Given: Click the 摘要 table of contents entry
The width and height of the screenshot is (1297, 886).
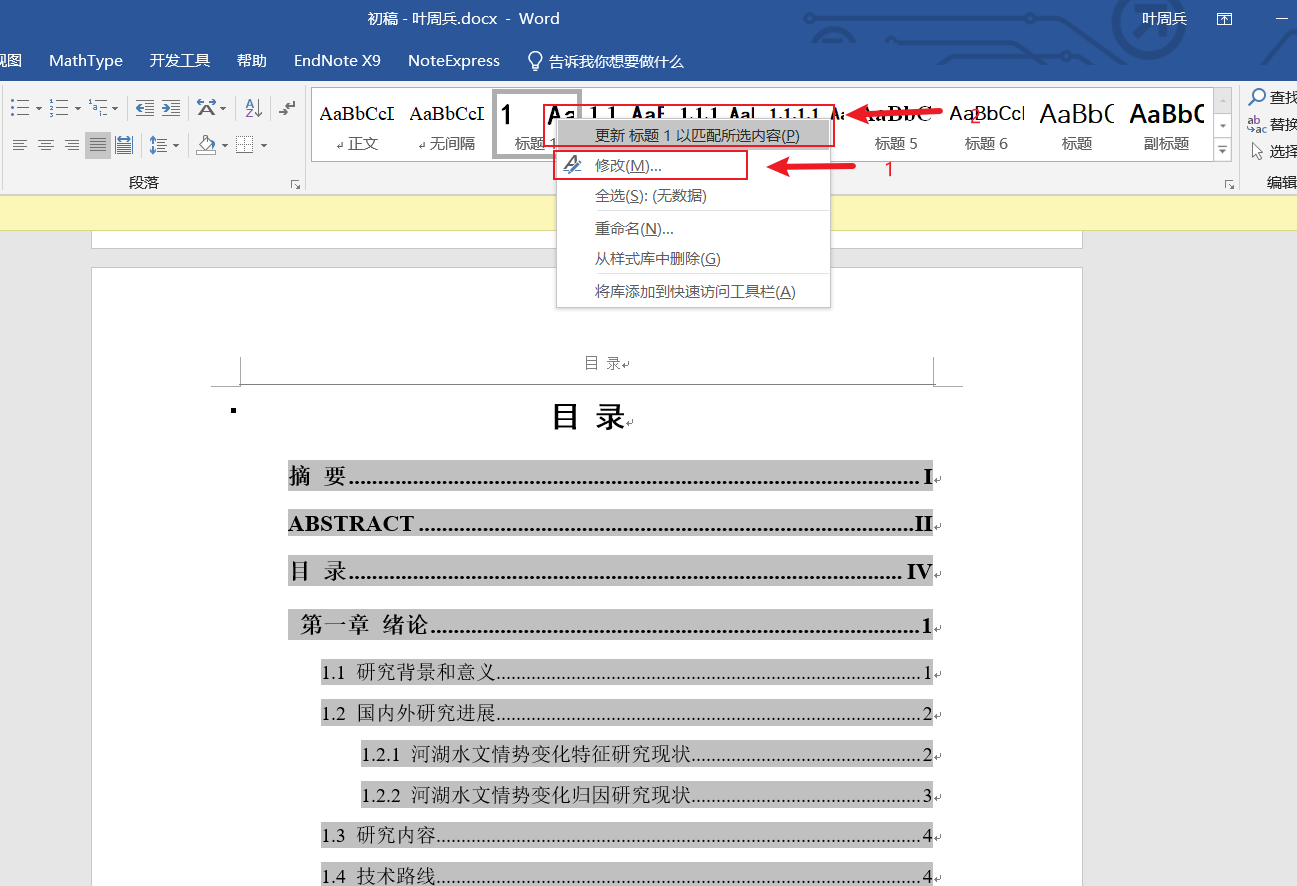Looking at the screenshot, I should coord(610,476).
